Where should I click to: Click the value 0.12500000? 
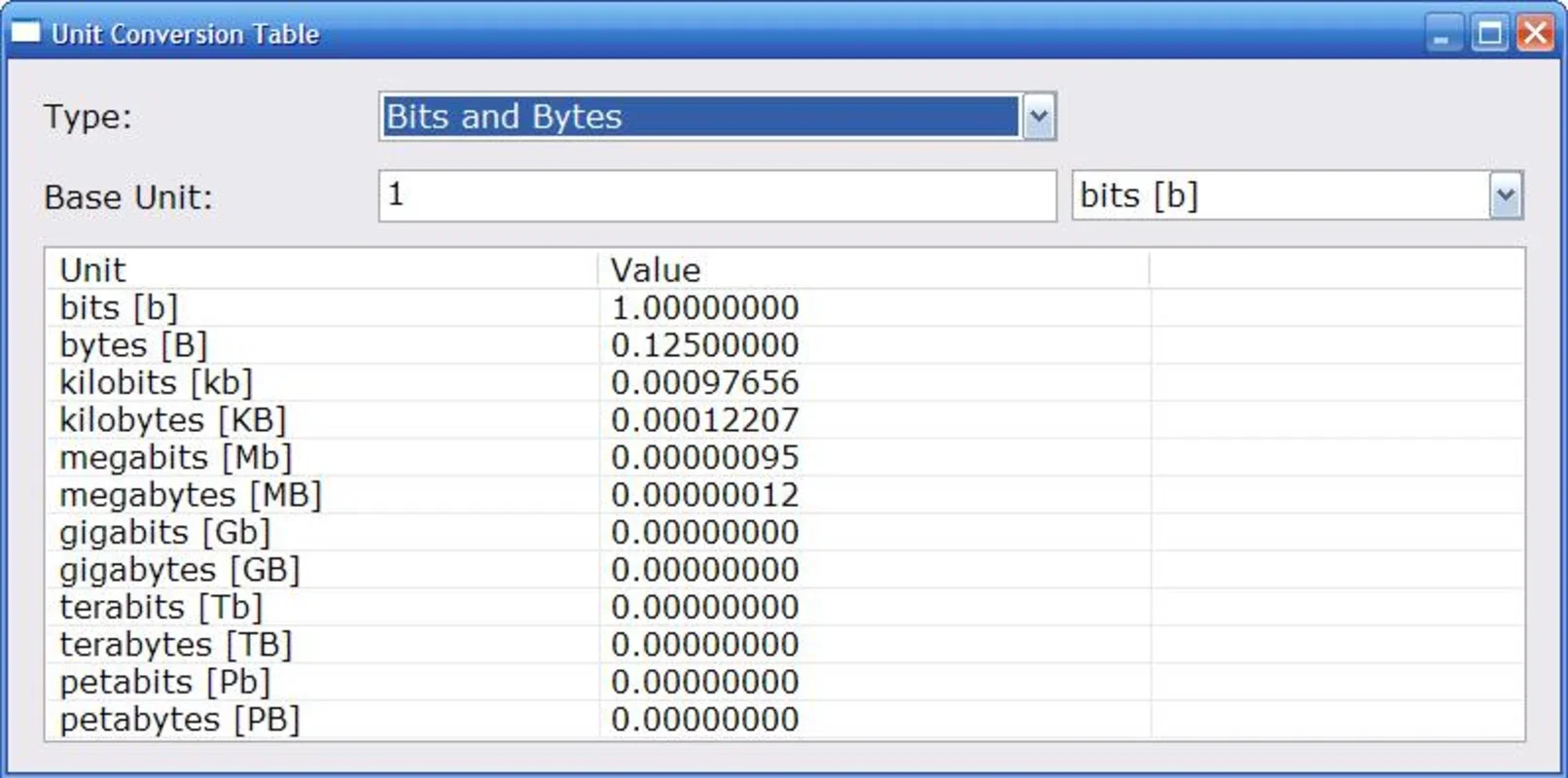tap(705, 345)
